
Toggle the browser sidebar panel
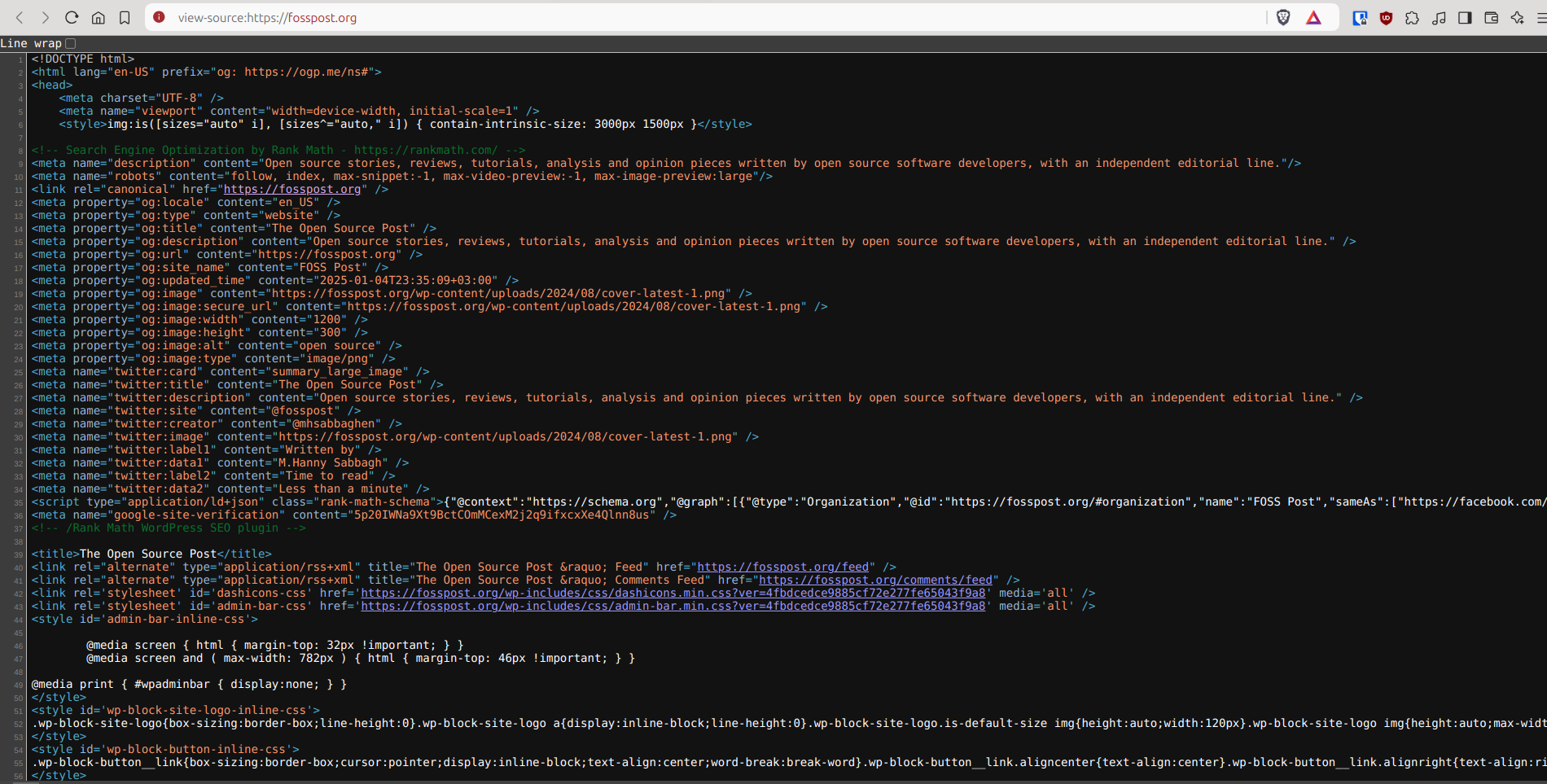[1465, 18]
